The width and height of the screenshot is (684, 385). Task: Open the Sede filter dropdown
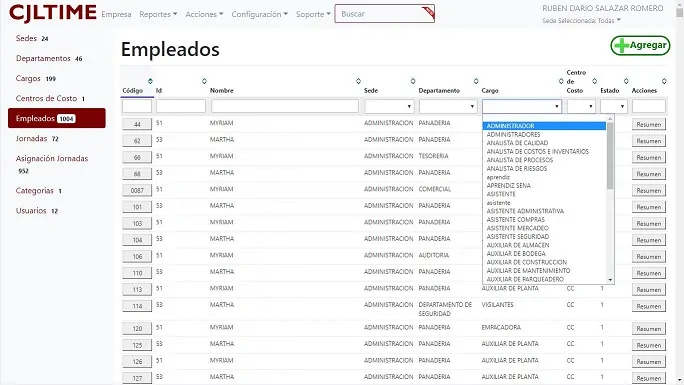389,106
